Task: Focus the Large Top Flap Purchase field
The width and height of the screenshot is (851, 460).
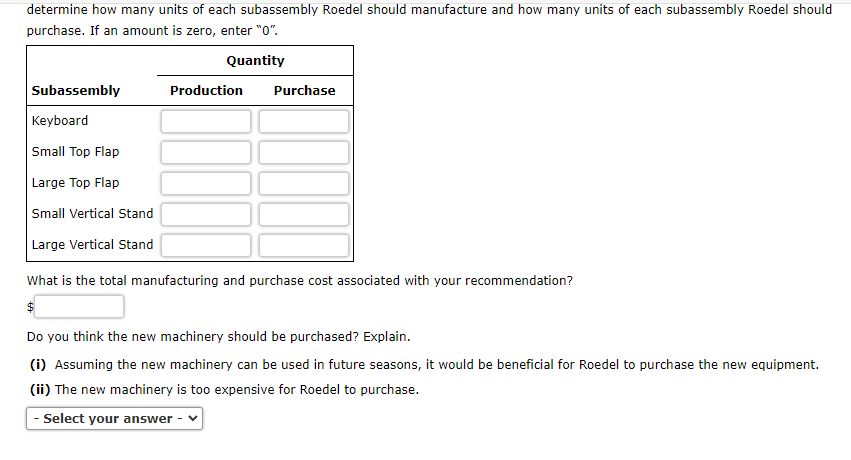Action: coord(304,183)
